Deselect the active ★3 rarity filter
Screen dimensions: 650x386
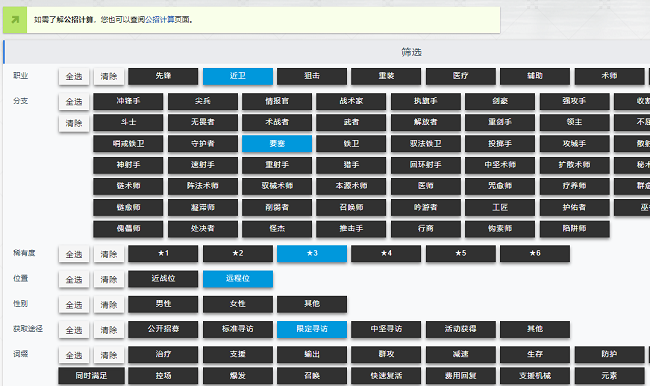tap(312, 254)
